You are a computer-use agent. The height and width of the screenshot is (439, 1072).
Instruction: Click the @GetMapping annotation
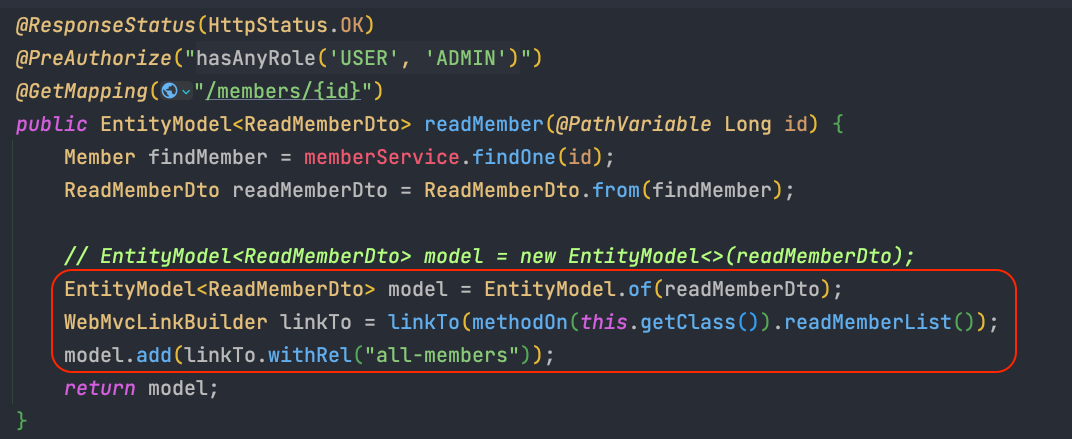81,91
